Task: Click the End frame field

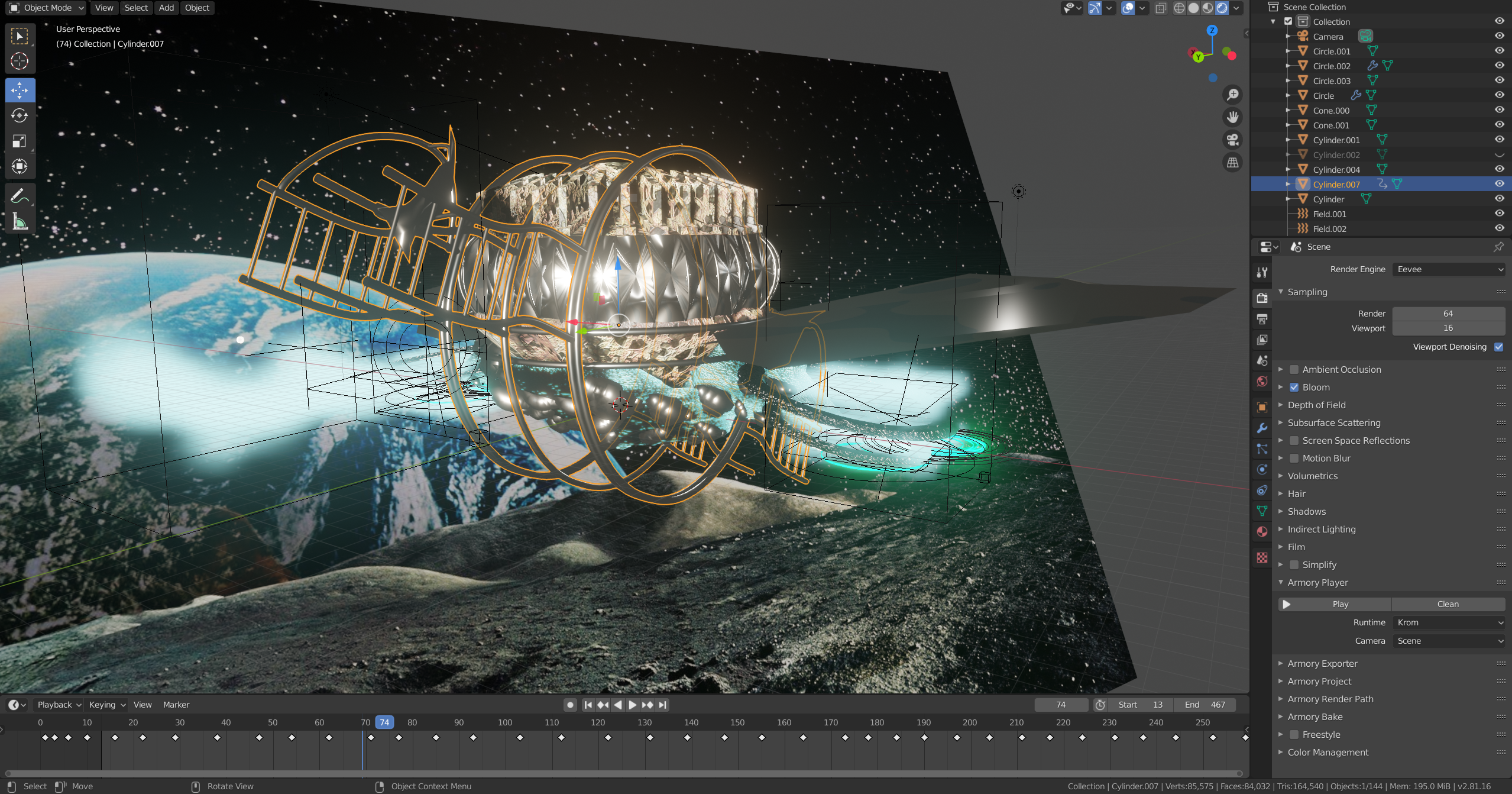Action: (x=1205, y=705)
